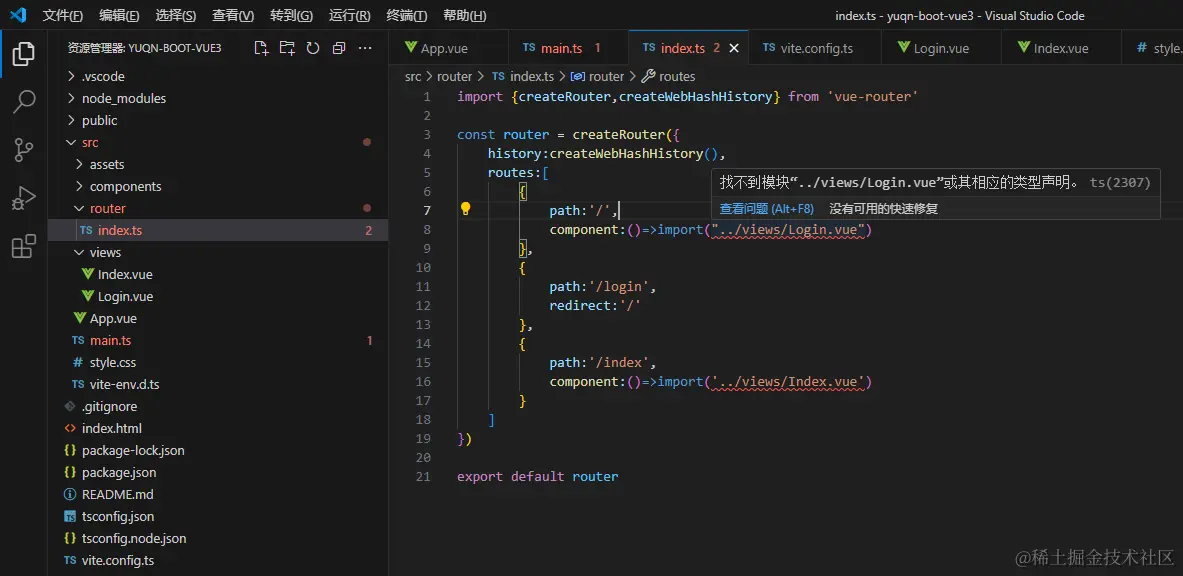Collapse the router folder
This screenshot has height=576, width=1183.
coord(218,208)
